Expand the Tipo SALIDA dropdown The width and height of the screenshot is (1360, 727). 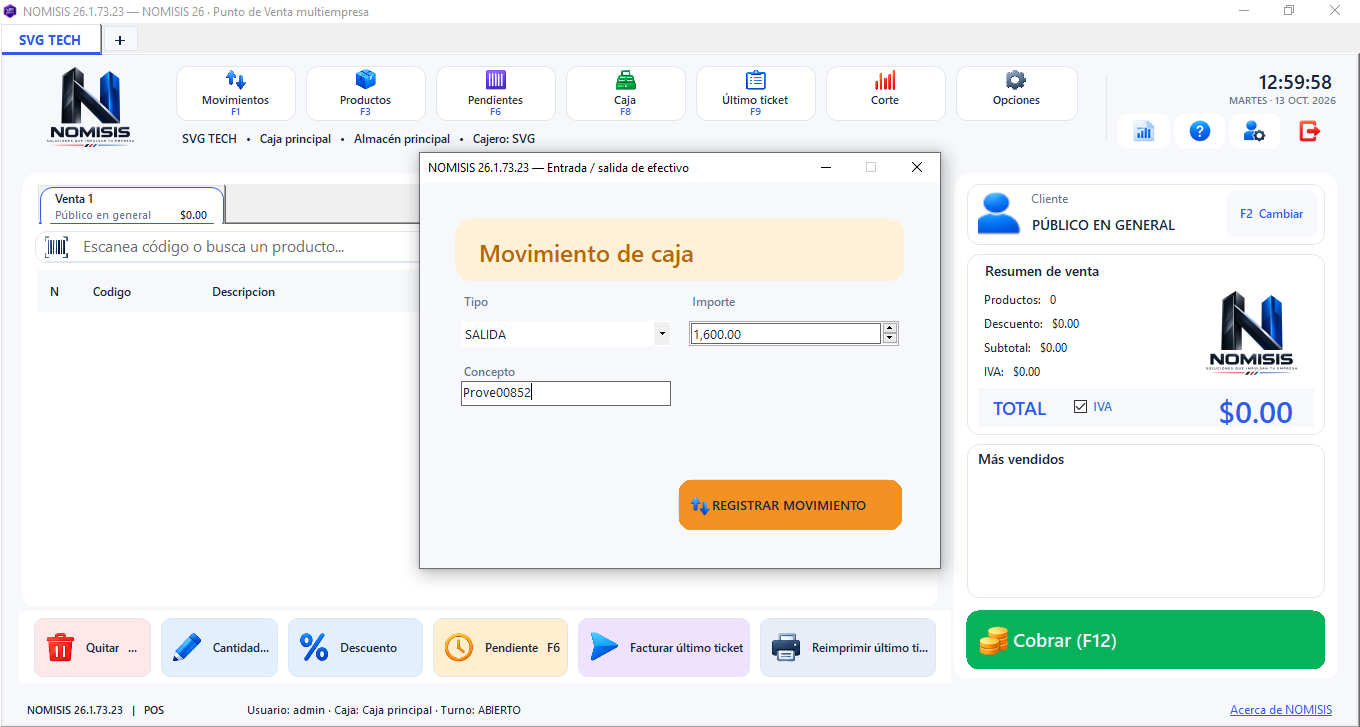pyautogui.click(x=661, y=334)
